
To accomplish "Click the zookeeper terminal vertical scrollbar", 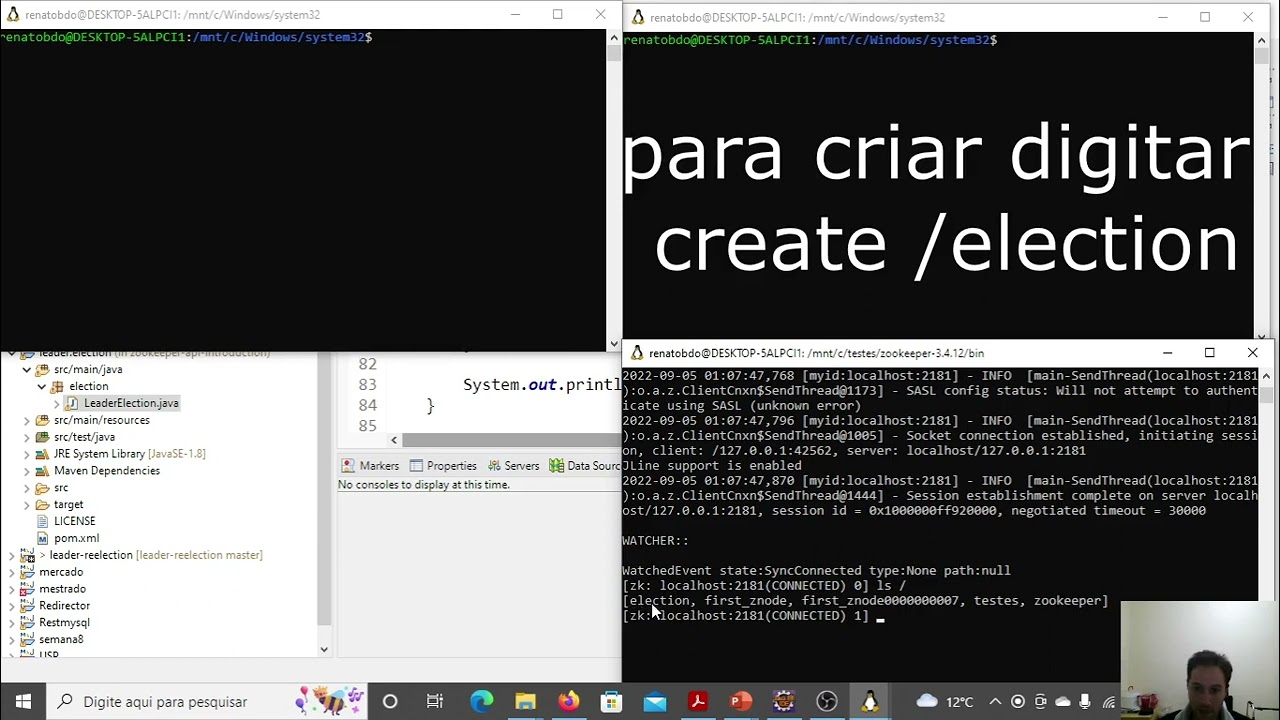I will pos(1266,393).
